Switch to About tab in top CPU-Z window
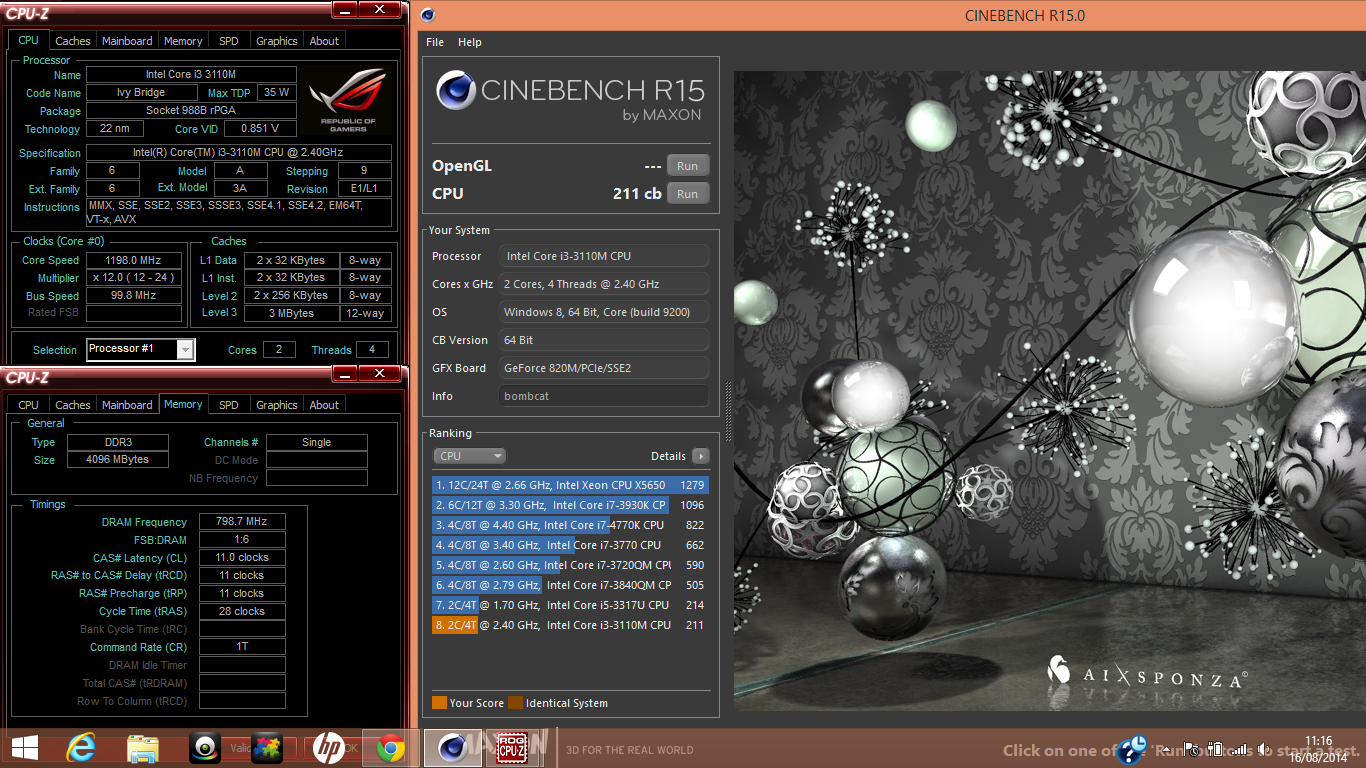The image size is (1366, 768). tap(324, 41)
